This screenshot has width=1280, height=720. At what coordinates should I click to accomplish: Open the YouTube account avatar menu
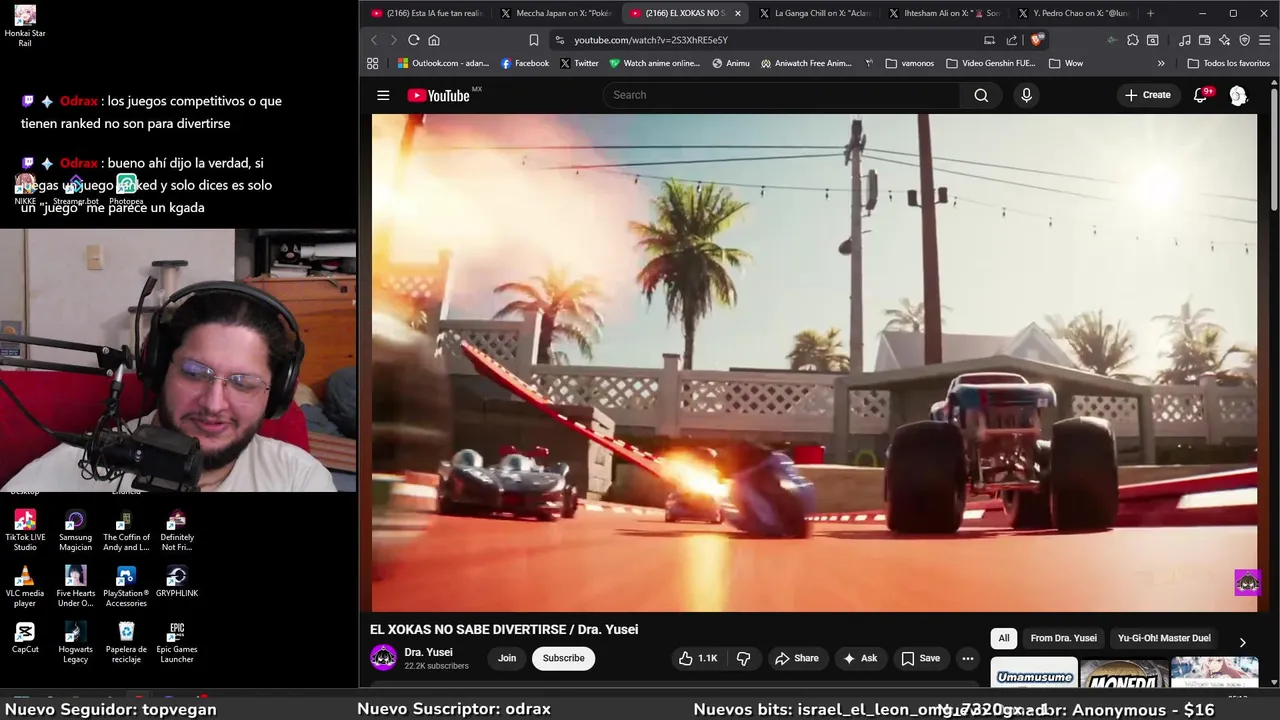point(1238,95)
